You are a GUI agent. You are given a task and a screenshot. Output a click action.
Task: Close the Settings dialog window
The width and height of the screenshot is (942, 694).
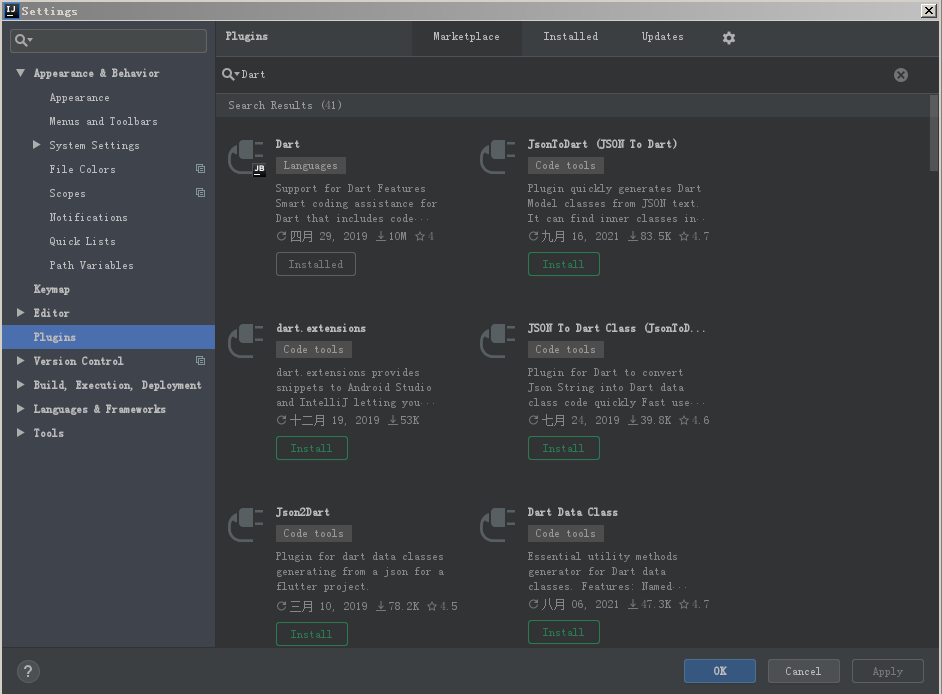coord(929,10)
